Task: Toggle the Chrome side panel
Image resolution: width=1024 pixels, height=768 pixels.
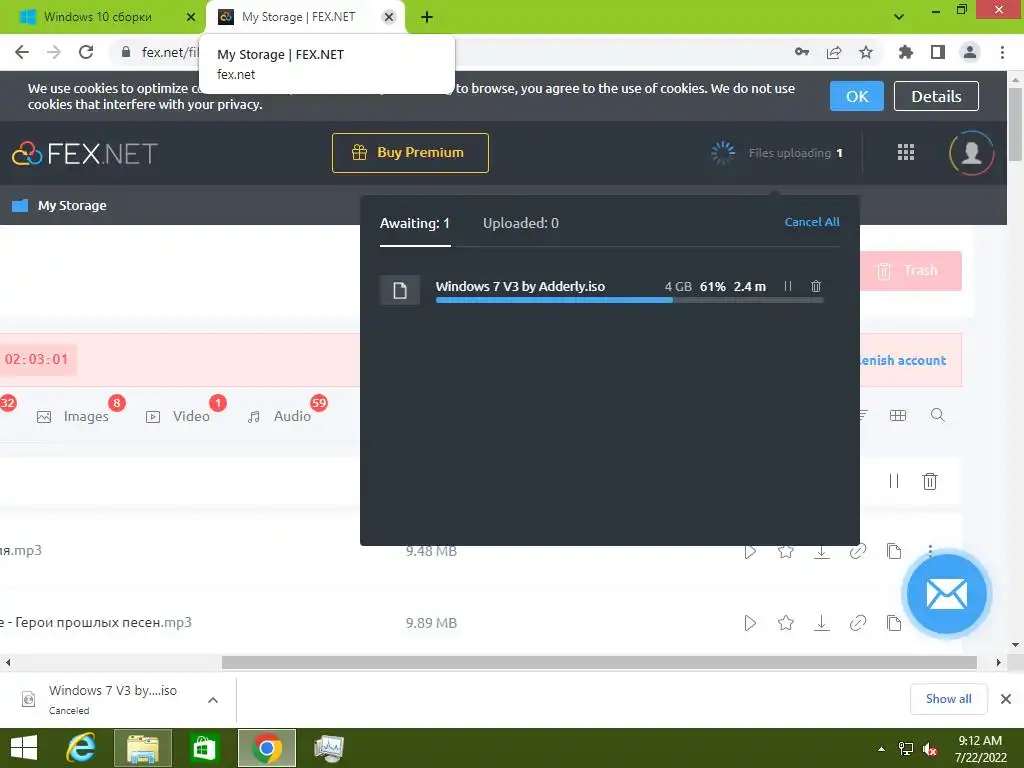Action: [938, 52]
